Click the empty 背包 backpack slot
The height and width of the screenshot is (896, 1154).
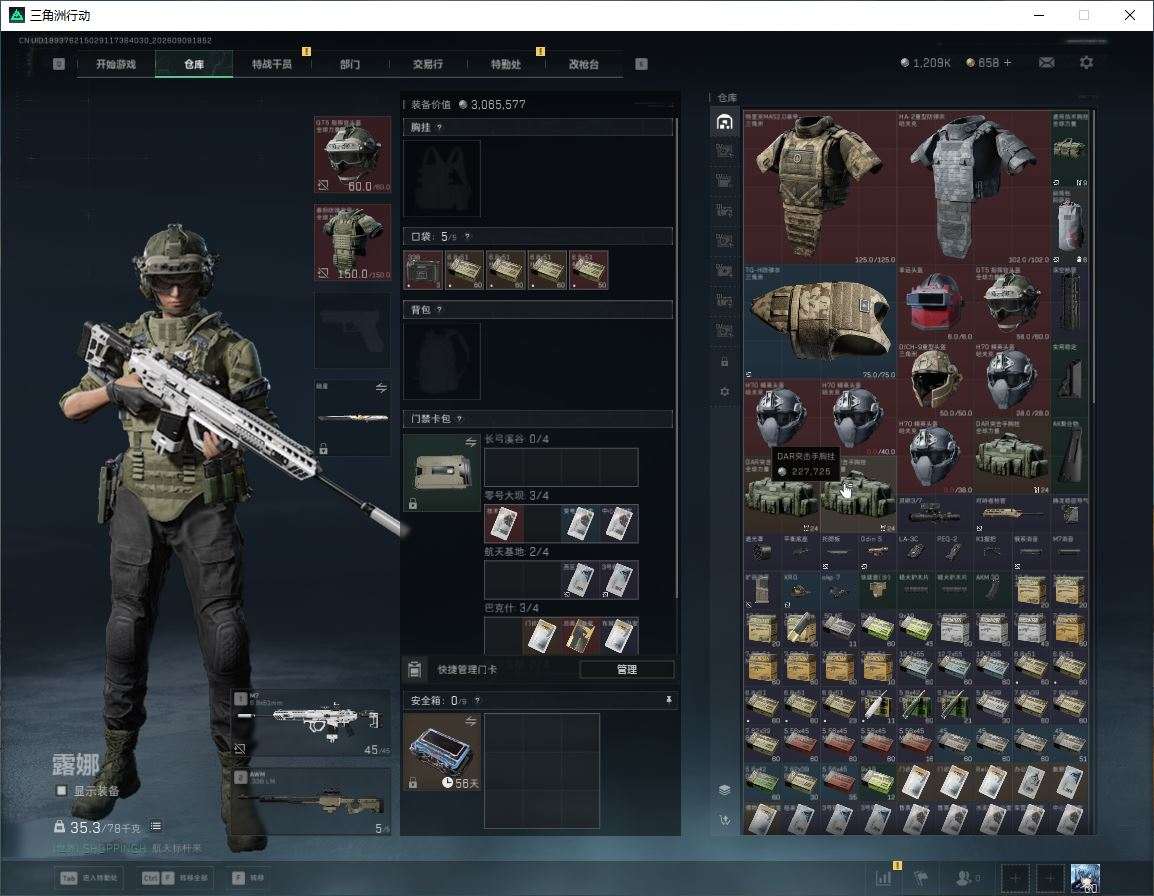pyautogui.click(x=442, y=361)
